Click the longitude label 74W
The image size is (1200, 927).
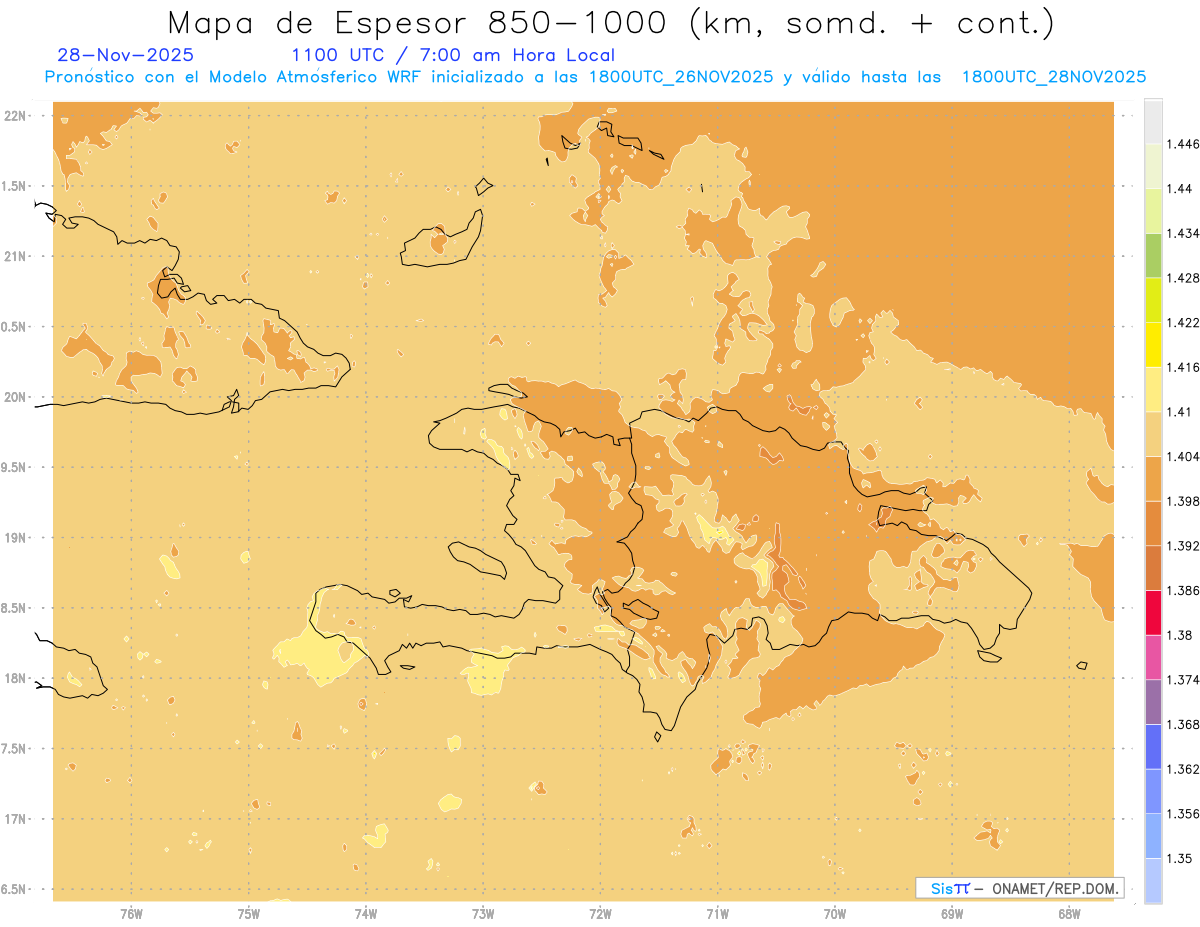click(x=366, y=914)
